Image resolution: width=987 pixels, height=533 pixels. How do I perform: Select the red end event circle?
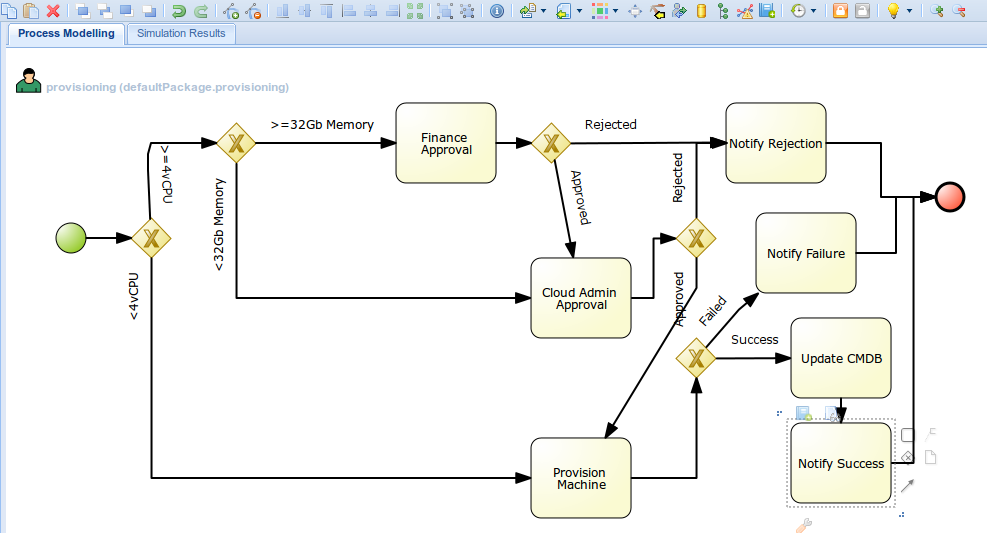point(950,197)
